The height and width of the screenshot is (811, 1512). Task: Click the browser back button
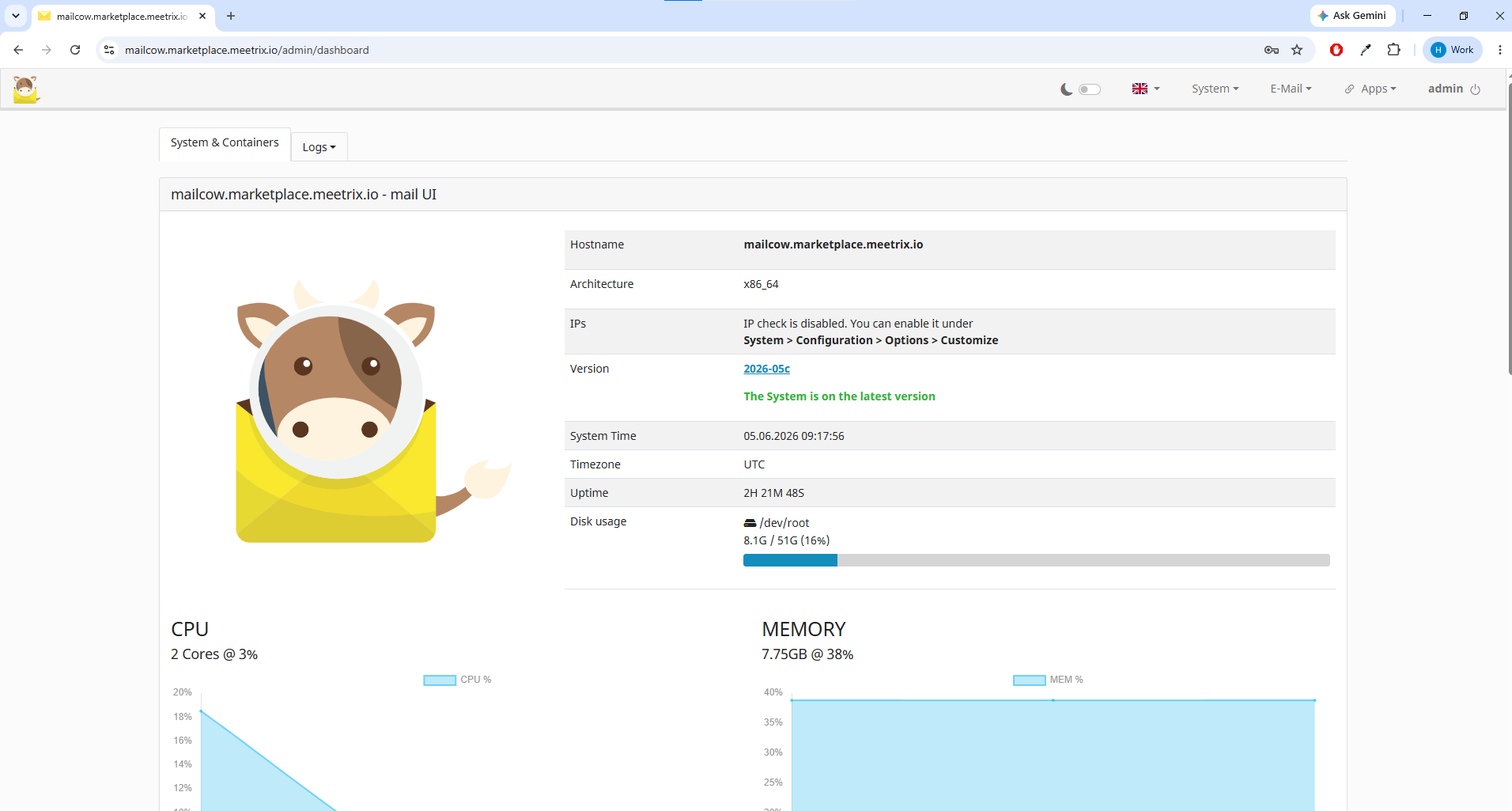pyautogui.click(x=18, y=50)
